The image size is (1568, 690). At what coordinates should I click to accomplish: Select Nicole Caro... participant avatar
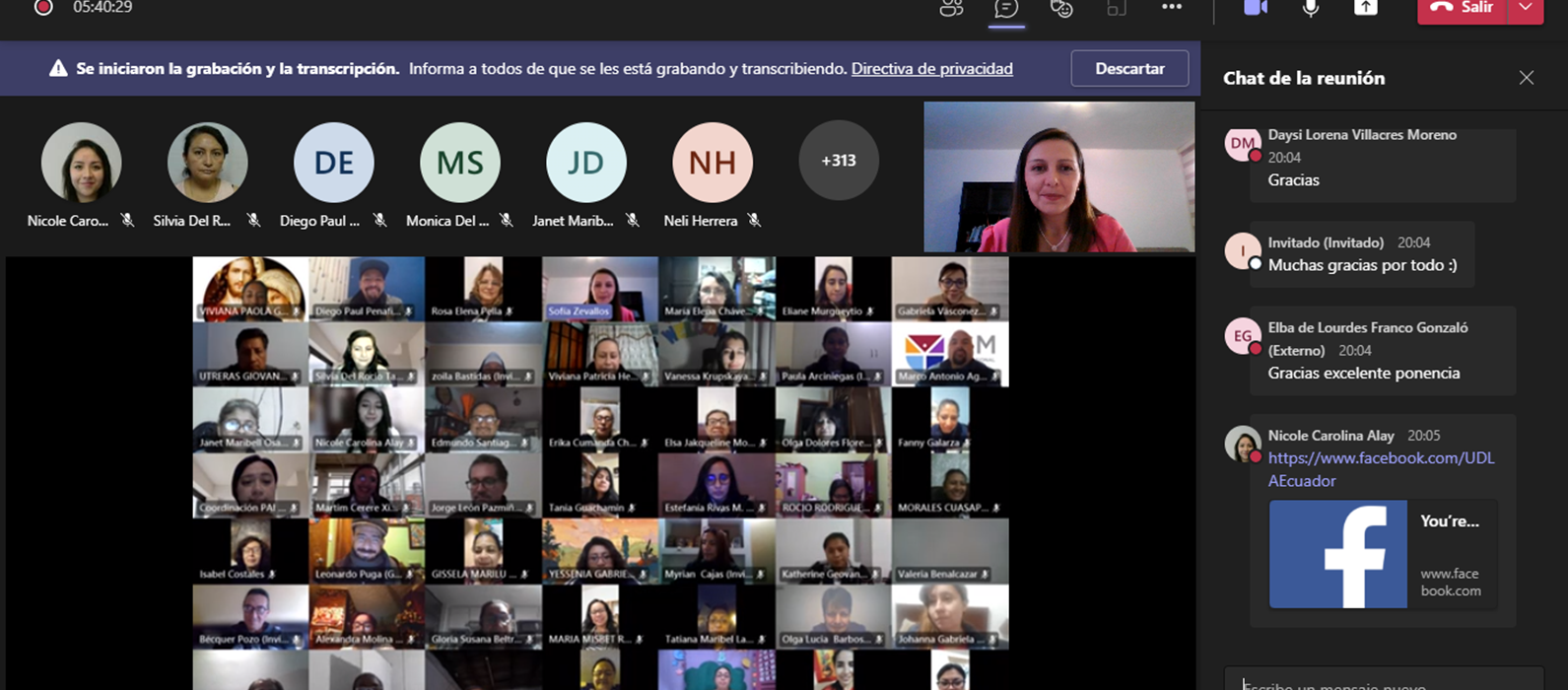click(x=82, y=163)
